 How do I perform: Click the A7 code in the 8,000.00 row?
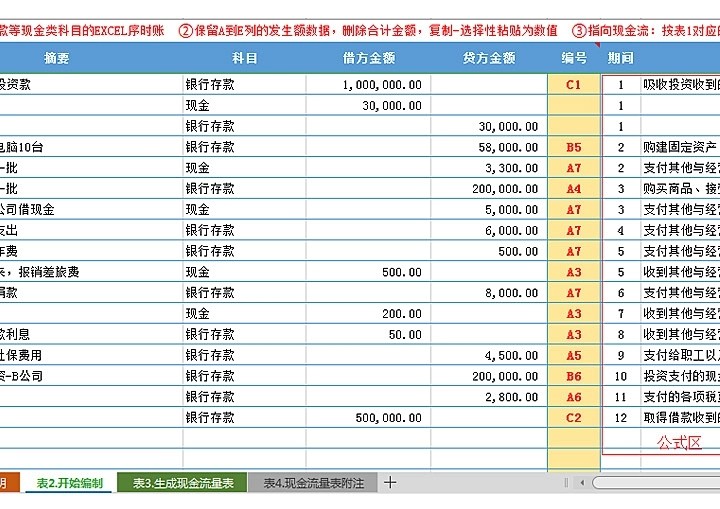[574, 293]
